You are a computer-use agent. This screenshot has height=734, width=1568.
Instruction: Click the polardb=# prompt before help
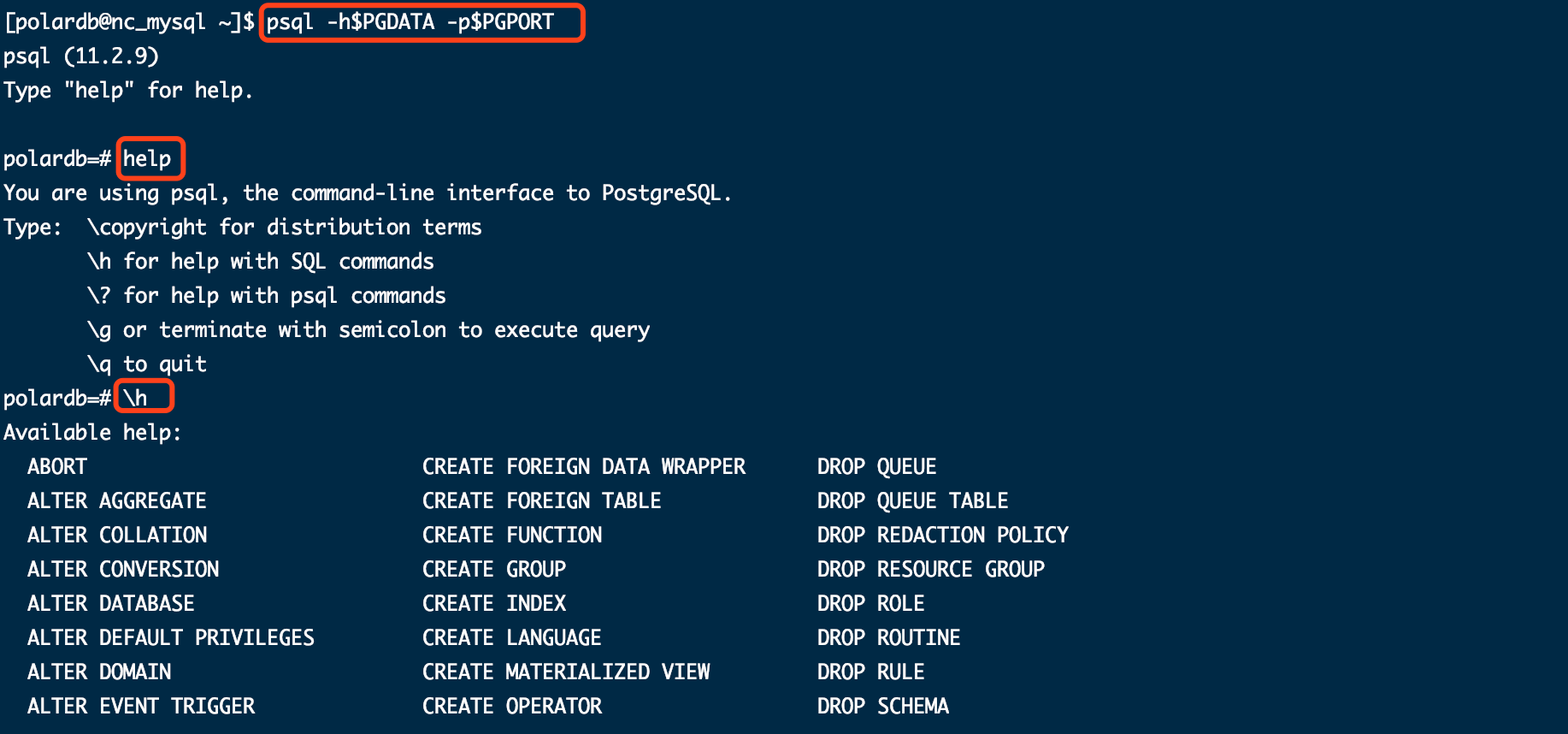point(57,159)
